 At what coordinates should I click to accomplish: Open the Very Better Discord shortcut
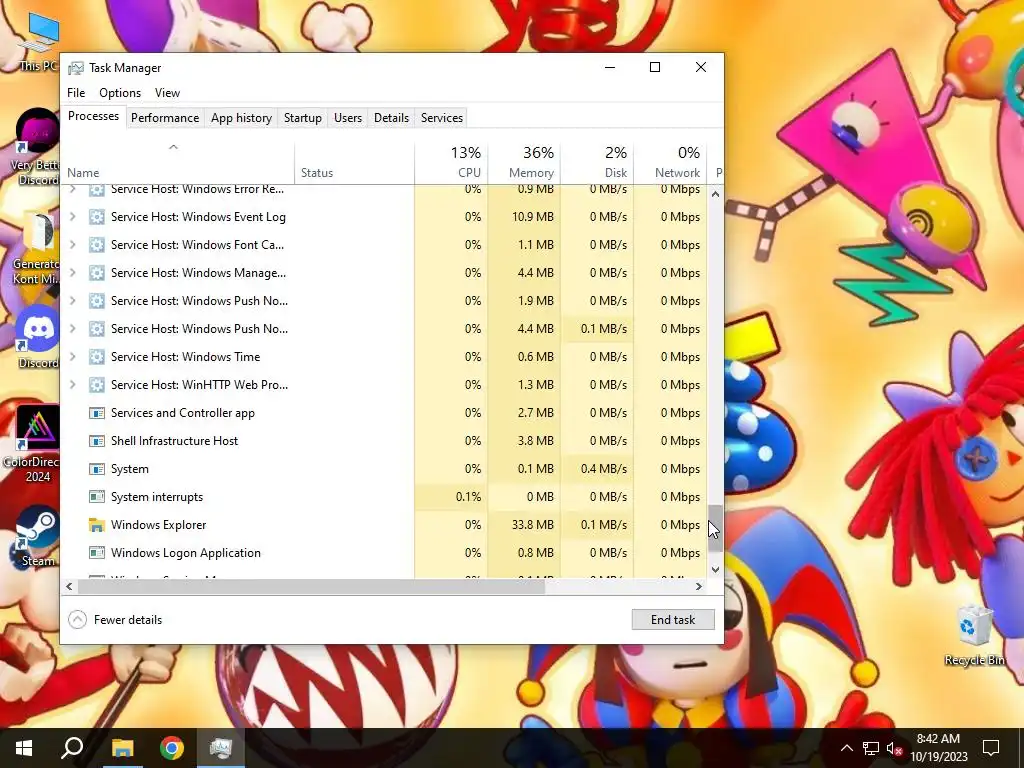38,148
